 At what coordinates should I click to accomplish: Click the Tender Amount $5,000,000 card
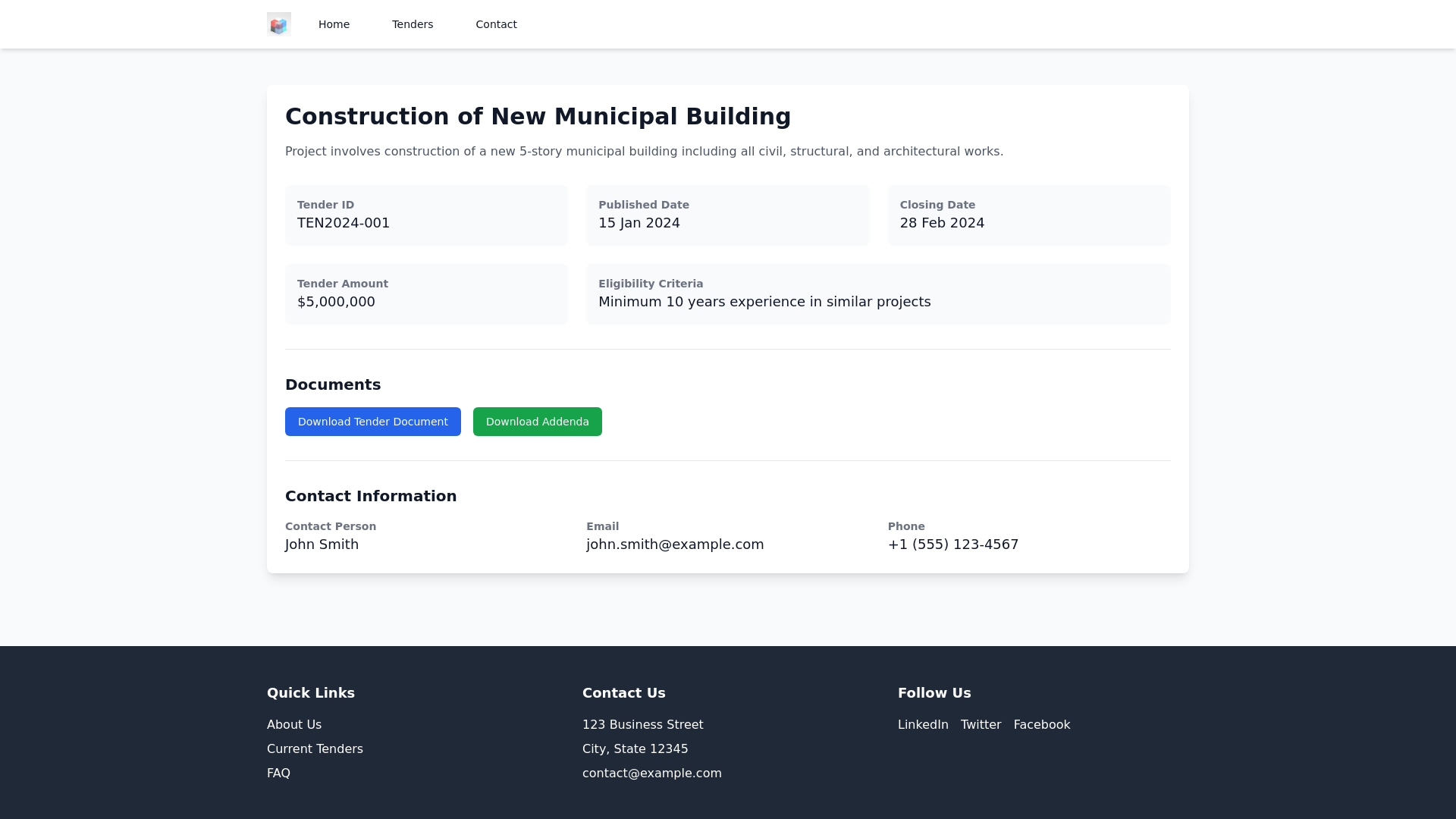(x=426, y=294)
